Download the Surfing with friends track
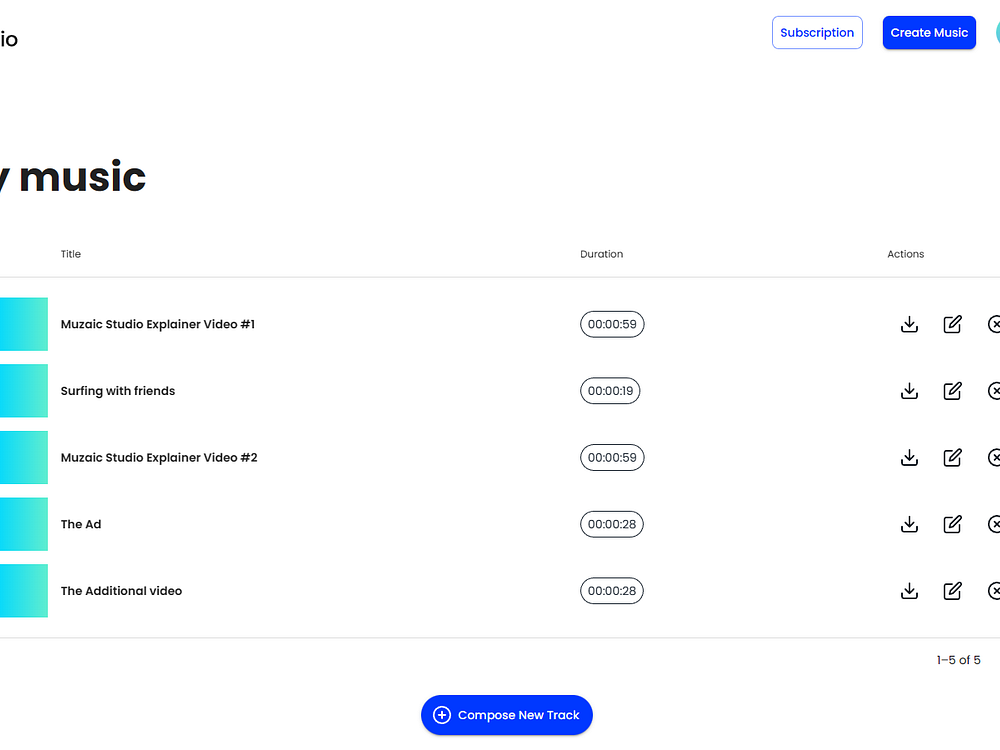 pos(909,391)
